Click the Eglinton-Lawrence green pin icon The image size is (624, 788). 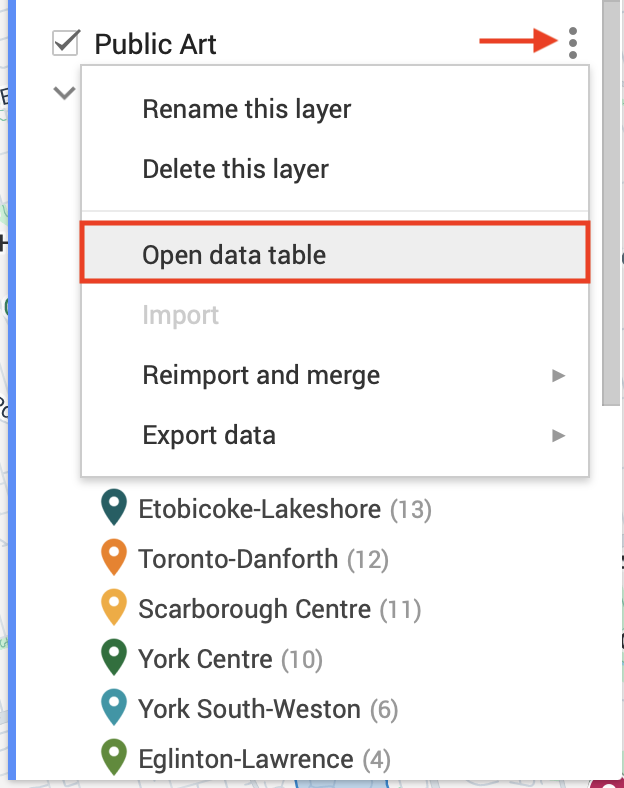point(115,757)
